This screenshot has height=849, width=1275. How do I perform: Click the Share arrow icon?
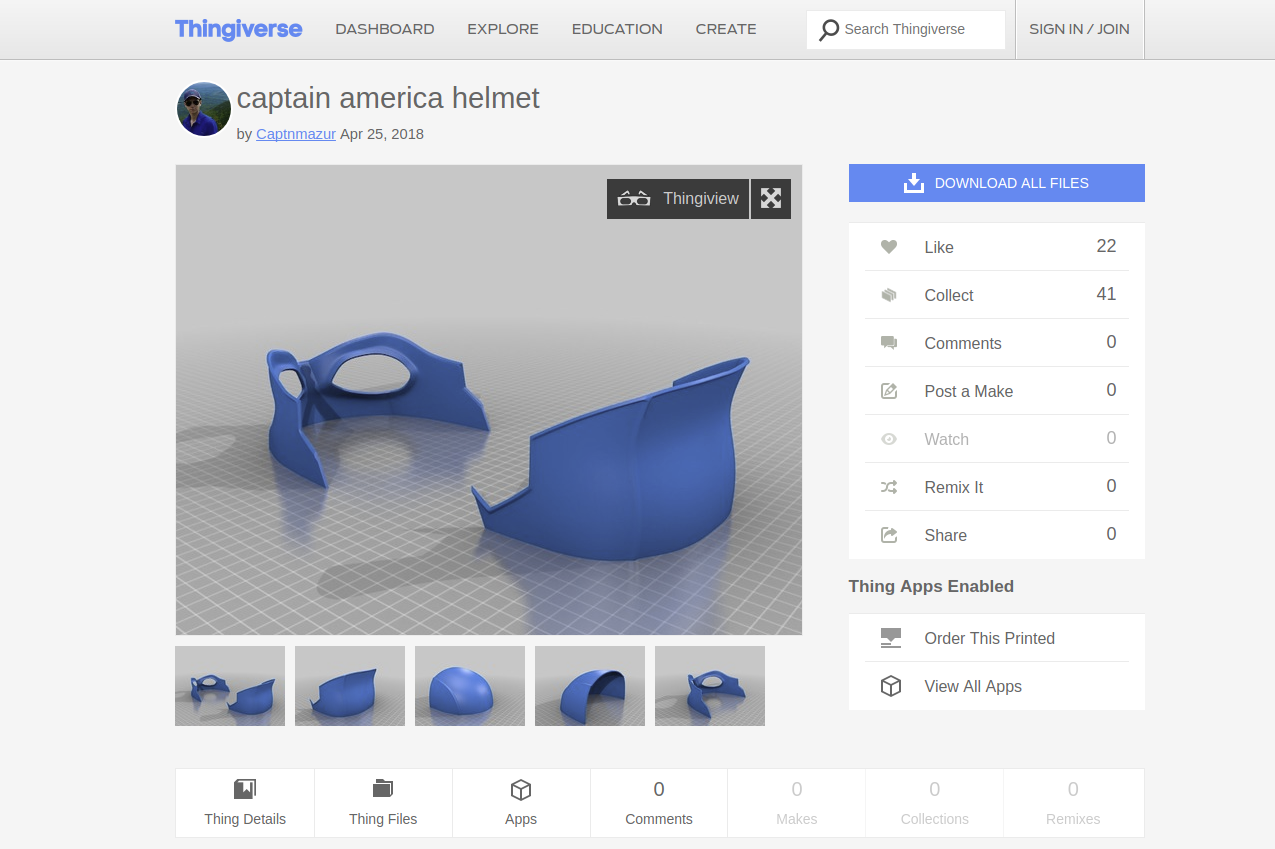click(x=889, y=535)
